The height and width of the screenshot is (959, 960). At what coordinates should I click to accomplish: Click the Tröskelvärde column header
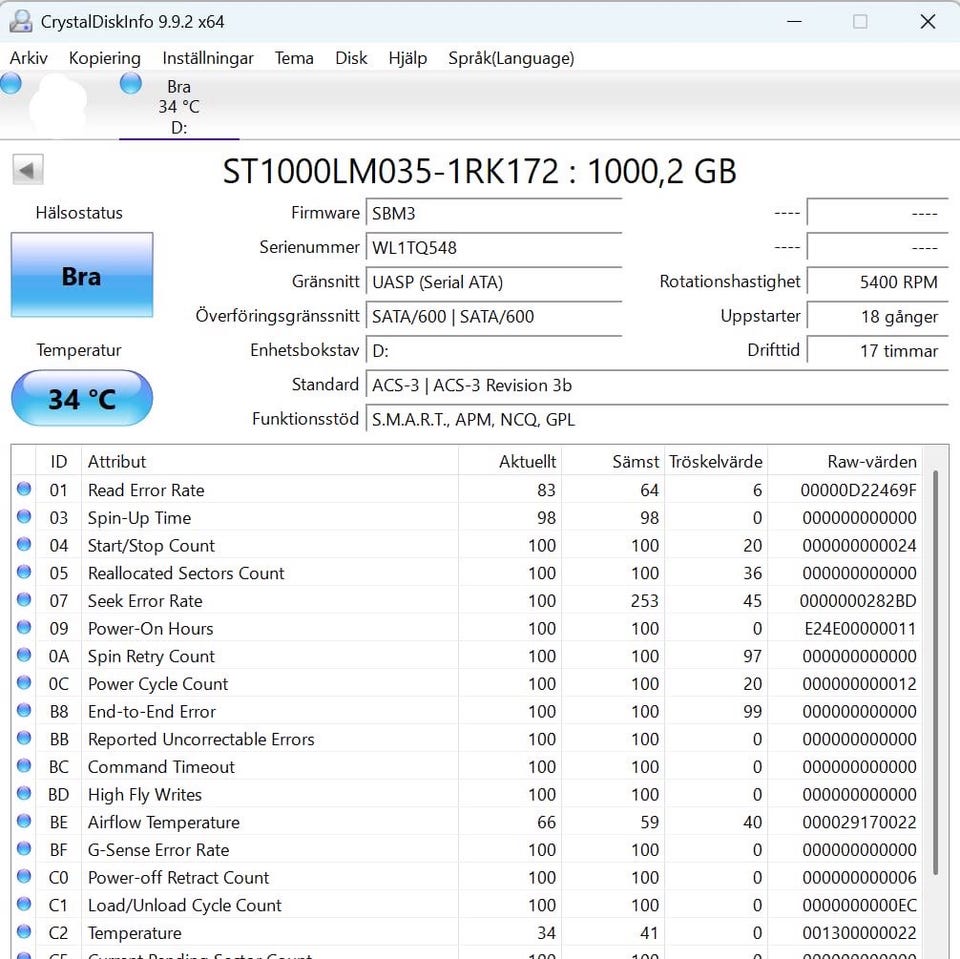pyautogui.click(x=715, y=461)
